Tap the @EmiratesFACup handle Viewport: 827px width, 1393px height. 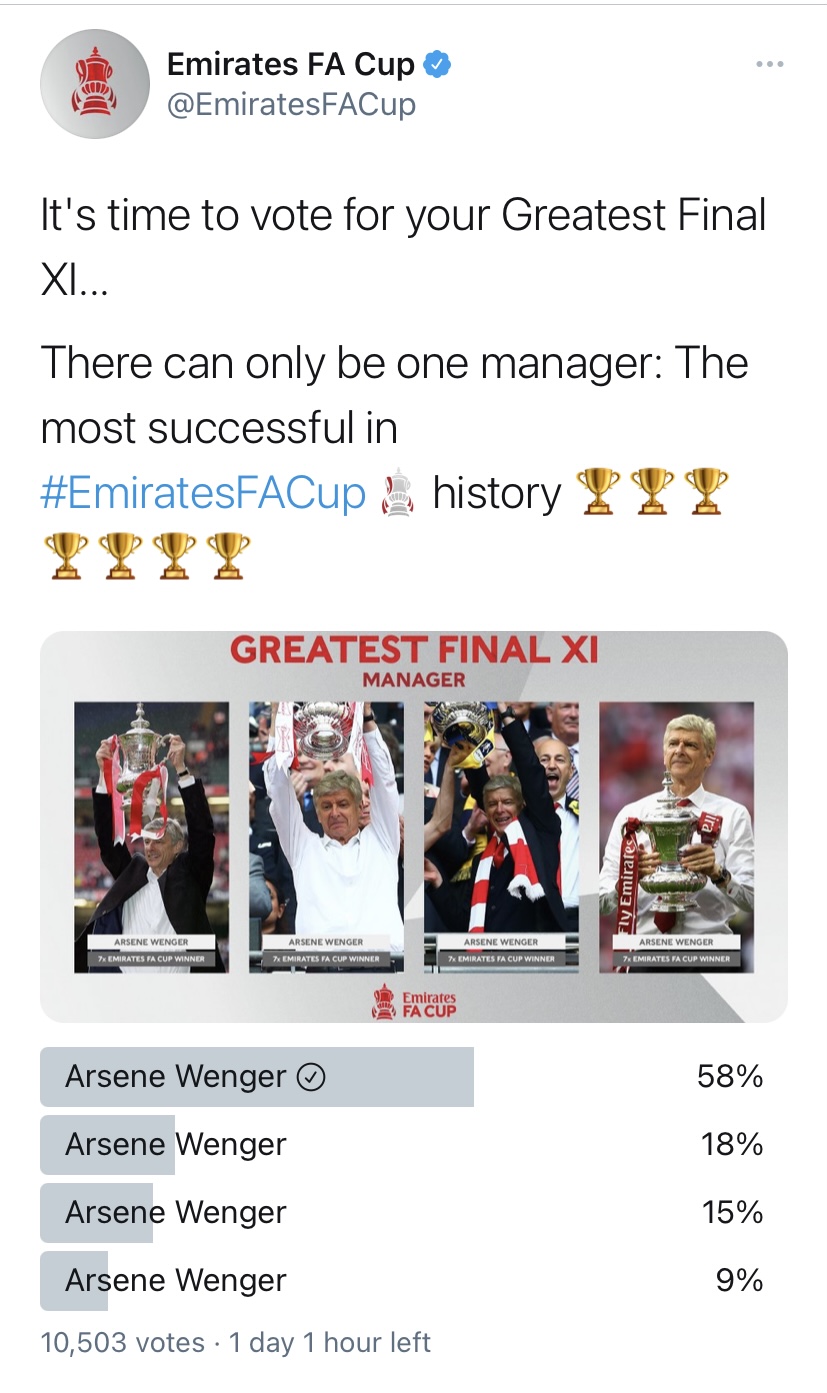(x=291, y=105)
